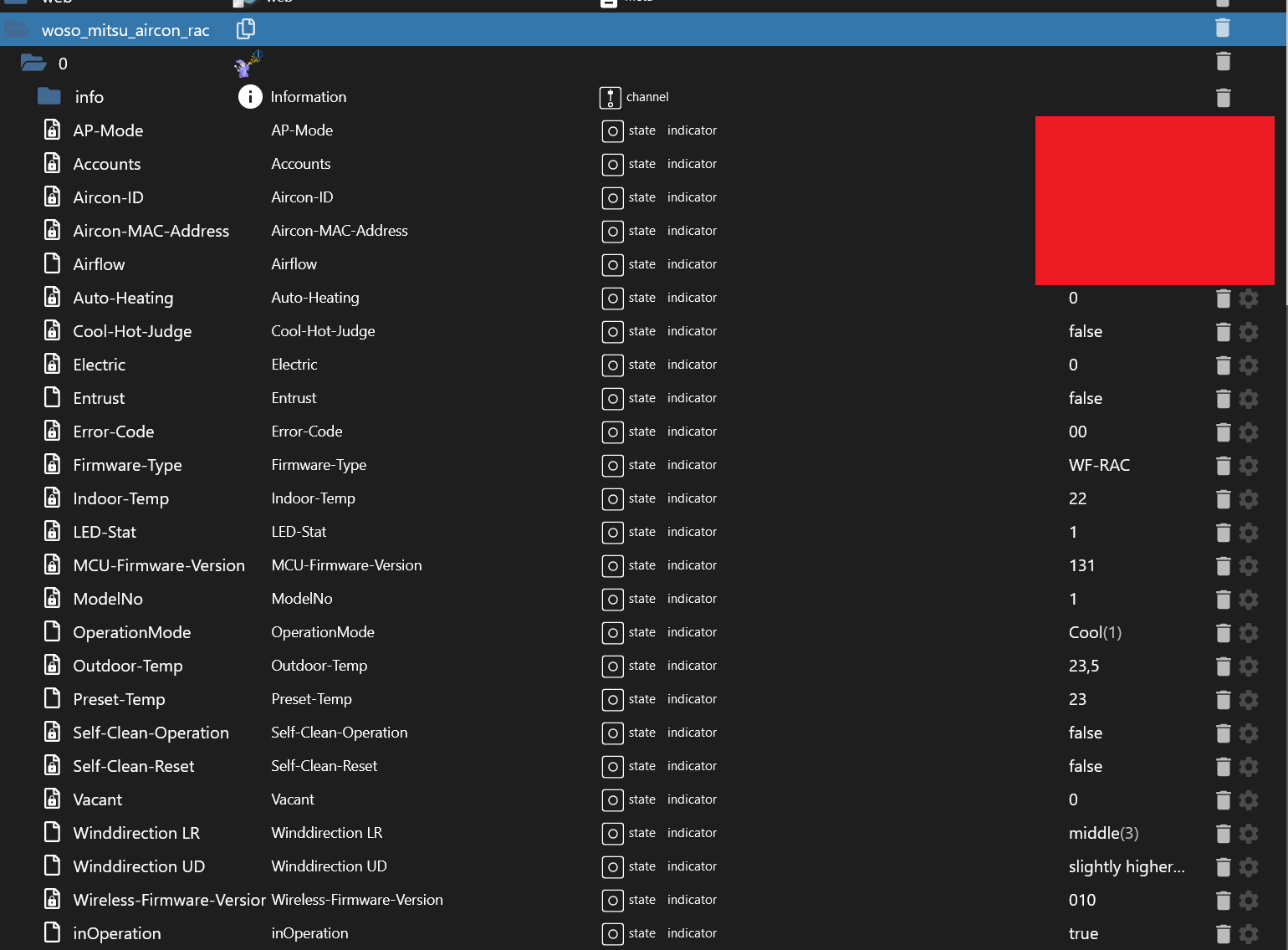Open settings gear for OperationMode state

coord(1249,633)
